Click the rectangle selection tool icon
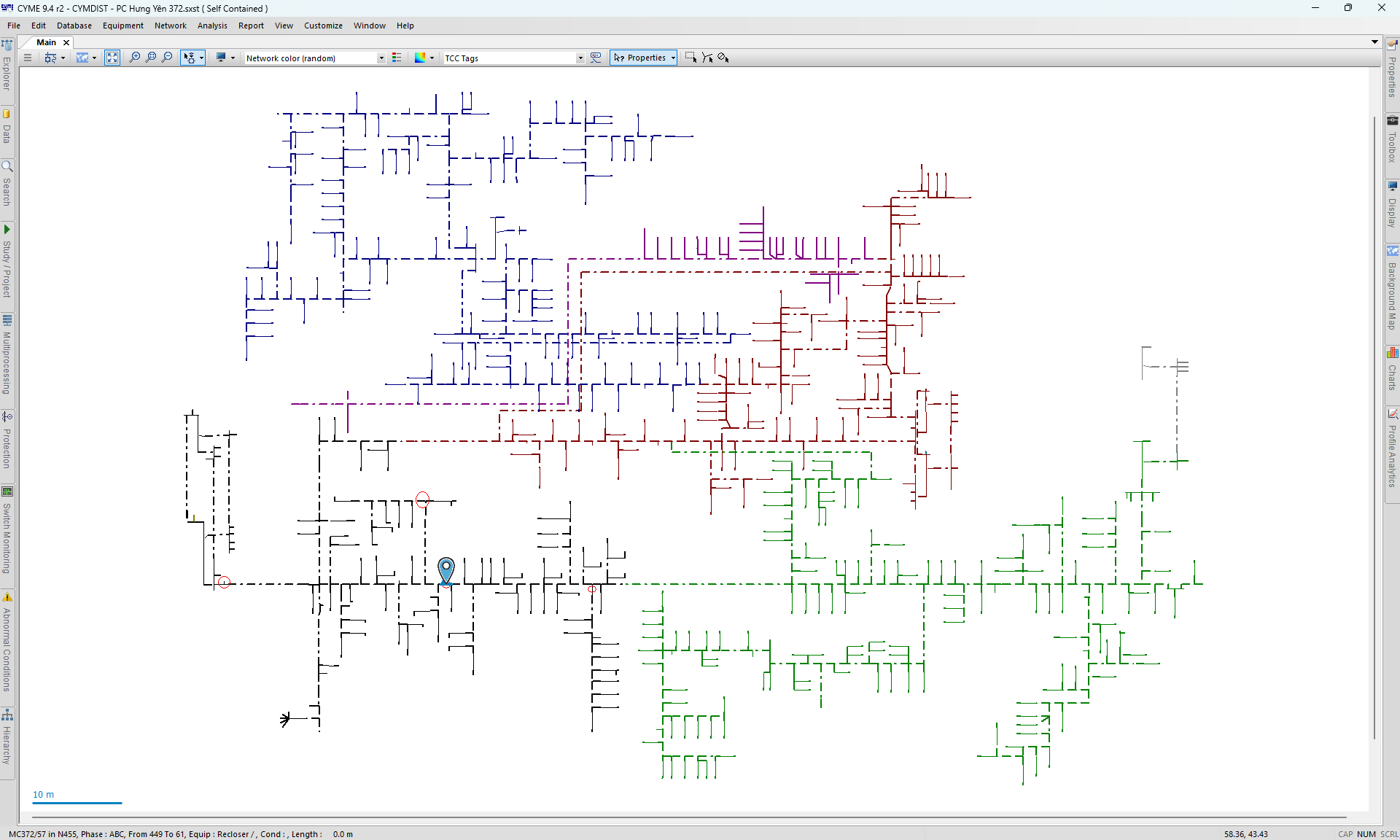Viewport: 1400px width, 840px height. point(691,58)
